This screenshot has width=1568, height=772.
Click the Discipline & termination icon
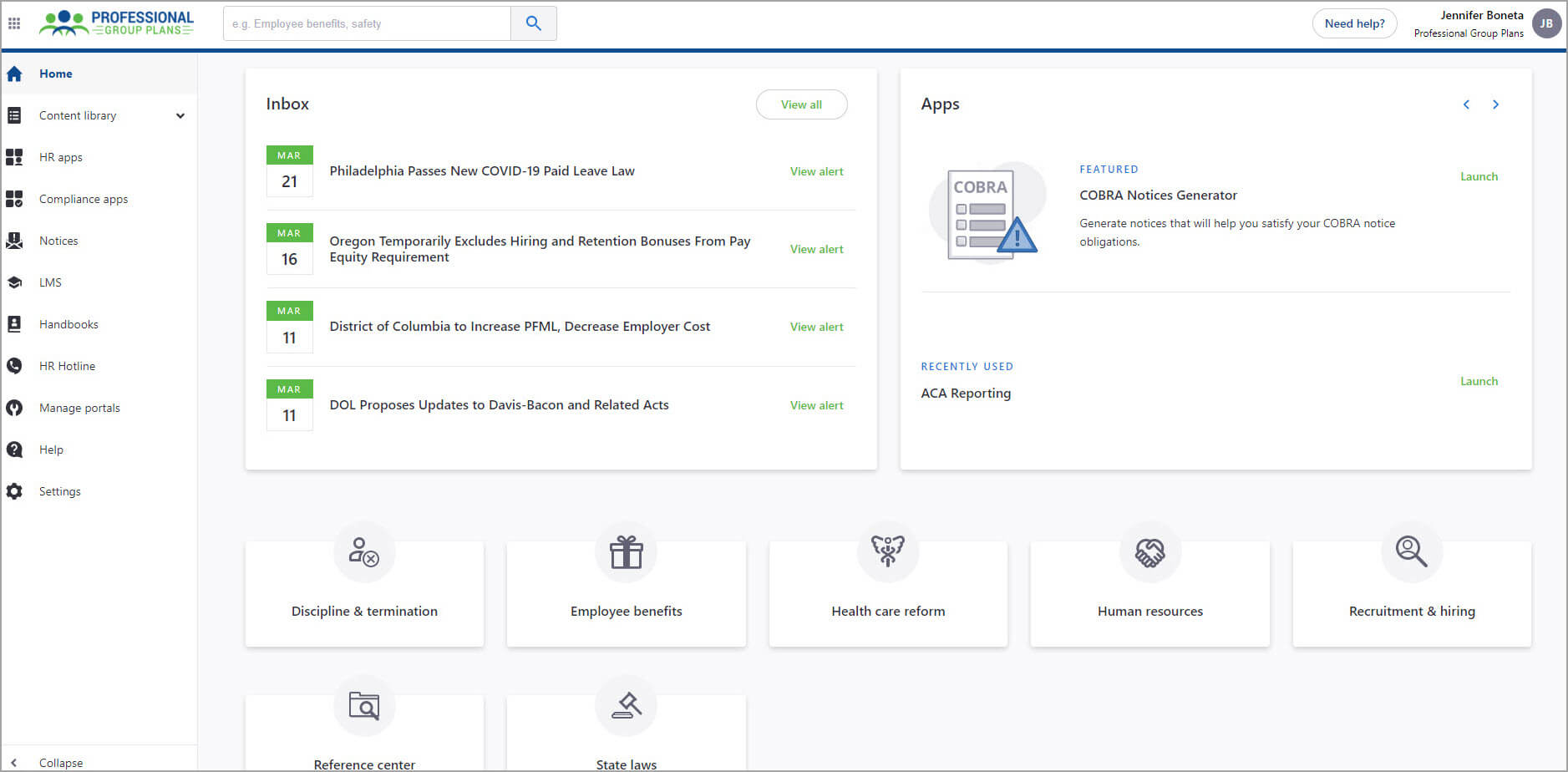click(x=364, y=552)
